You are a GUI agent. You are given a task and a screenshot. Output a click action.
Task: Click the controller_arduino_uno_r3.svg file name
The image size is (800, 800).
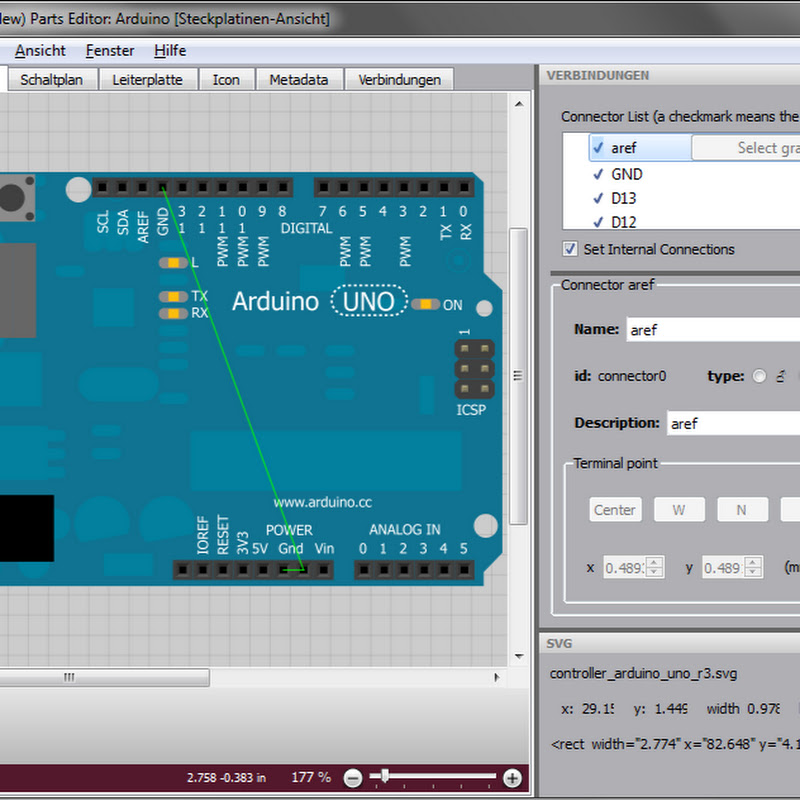point(643,673)
